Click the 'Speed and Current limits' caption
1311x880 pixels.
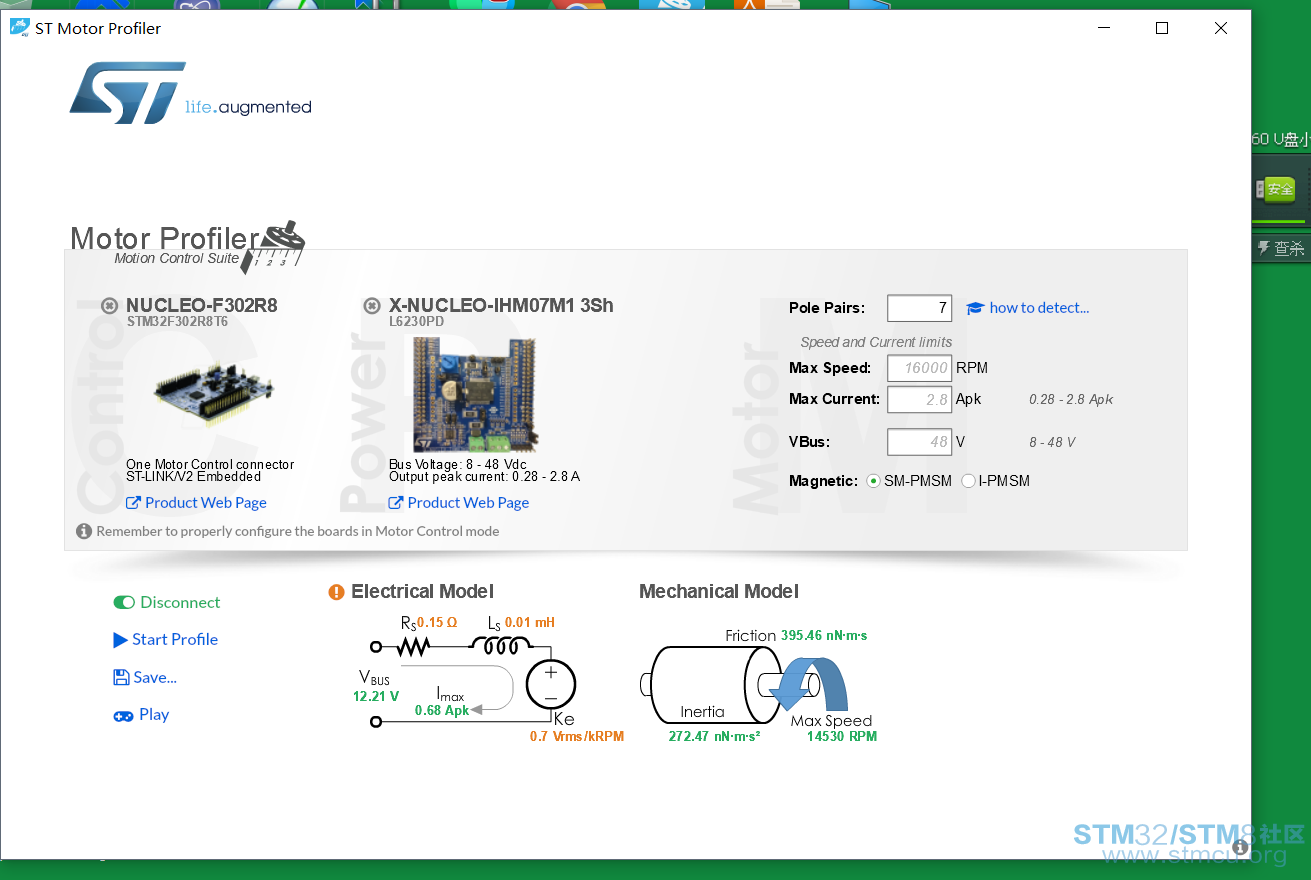click(x=876, y=342)
